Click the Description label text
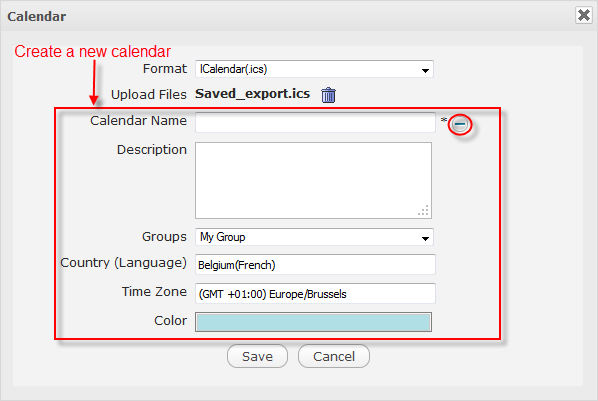The height and width of the screenshot is (401, 598). pos(152,150)
